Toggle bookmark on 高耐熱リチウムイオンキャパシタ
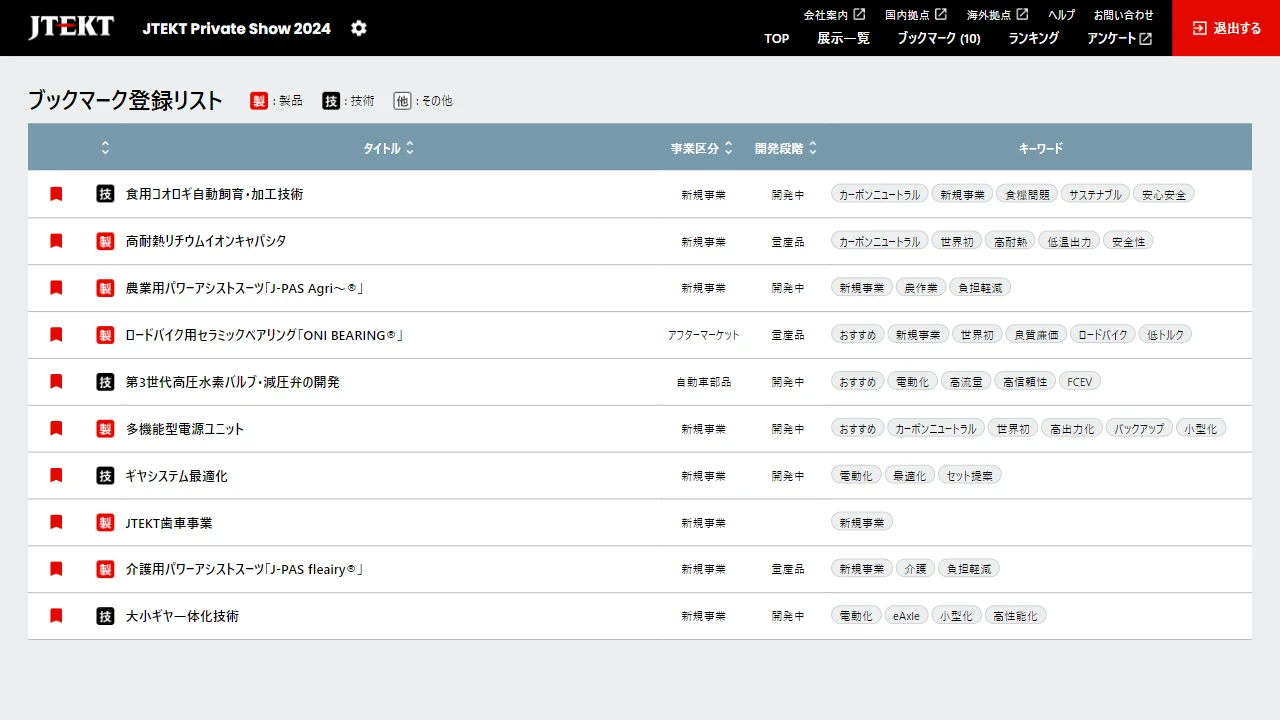The width and height of the screenshot is (1280, 720). (56, 241)
